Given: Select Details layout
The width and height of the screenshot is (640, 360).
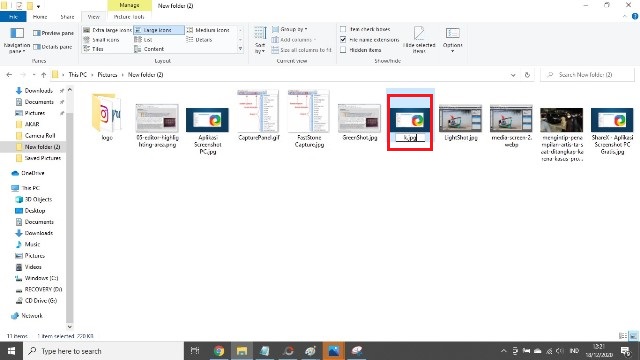Looking at the screenshot, I should (199, 40).
